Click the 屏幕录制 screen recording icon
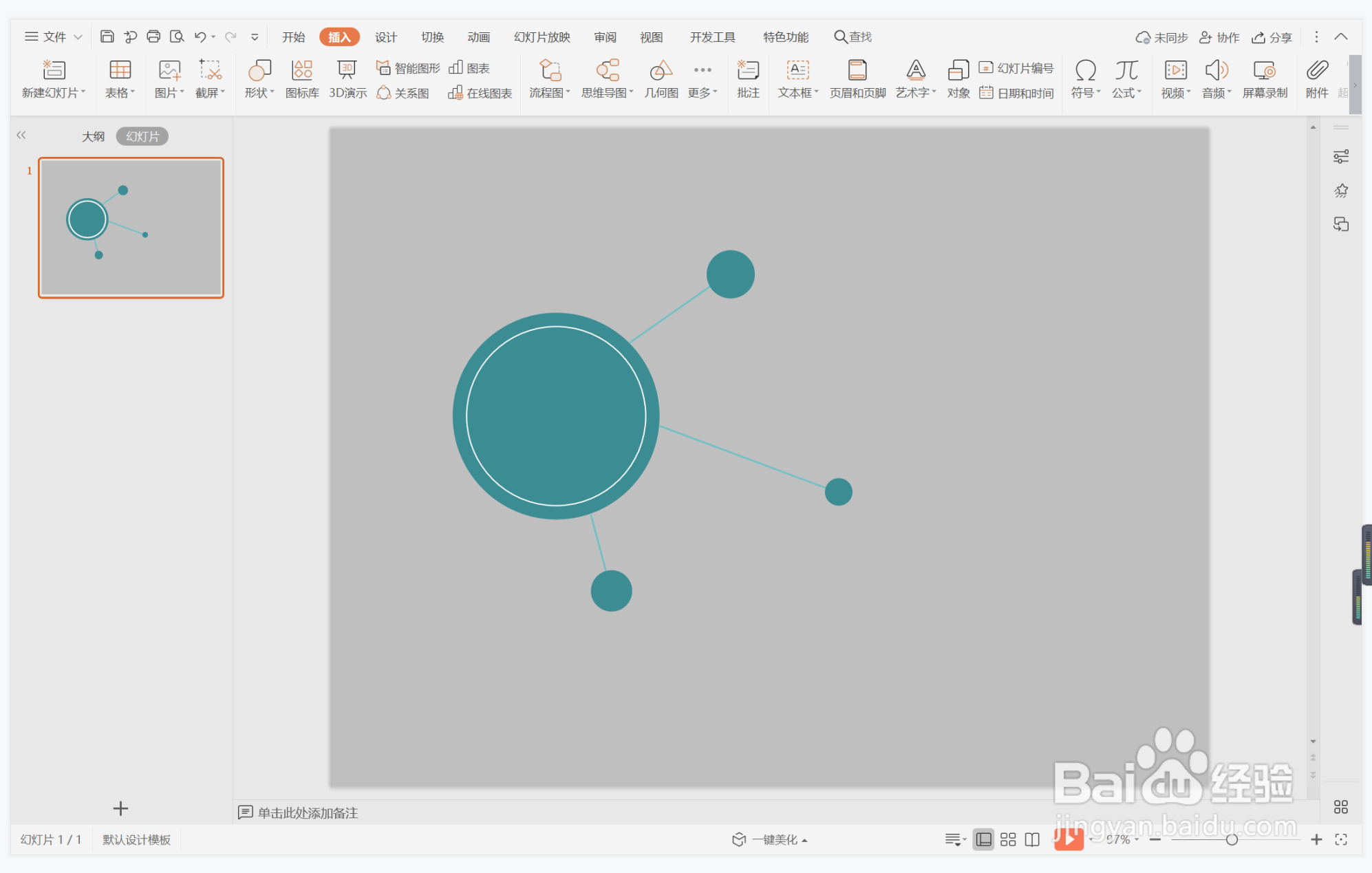This screenshot has height=873, width=1372. pyautogui.click(x=1264, y=78)
